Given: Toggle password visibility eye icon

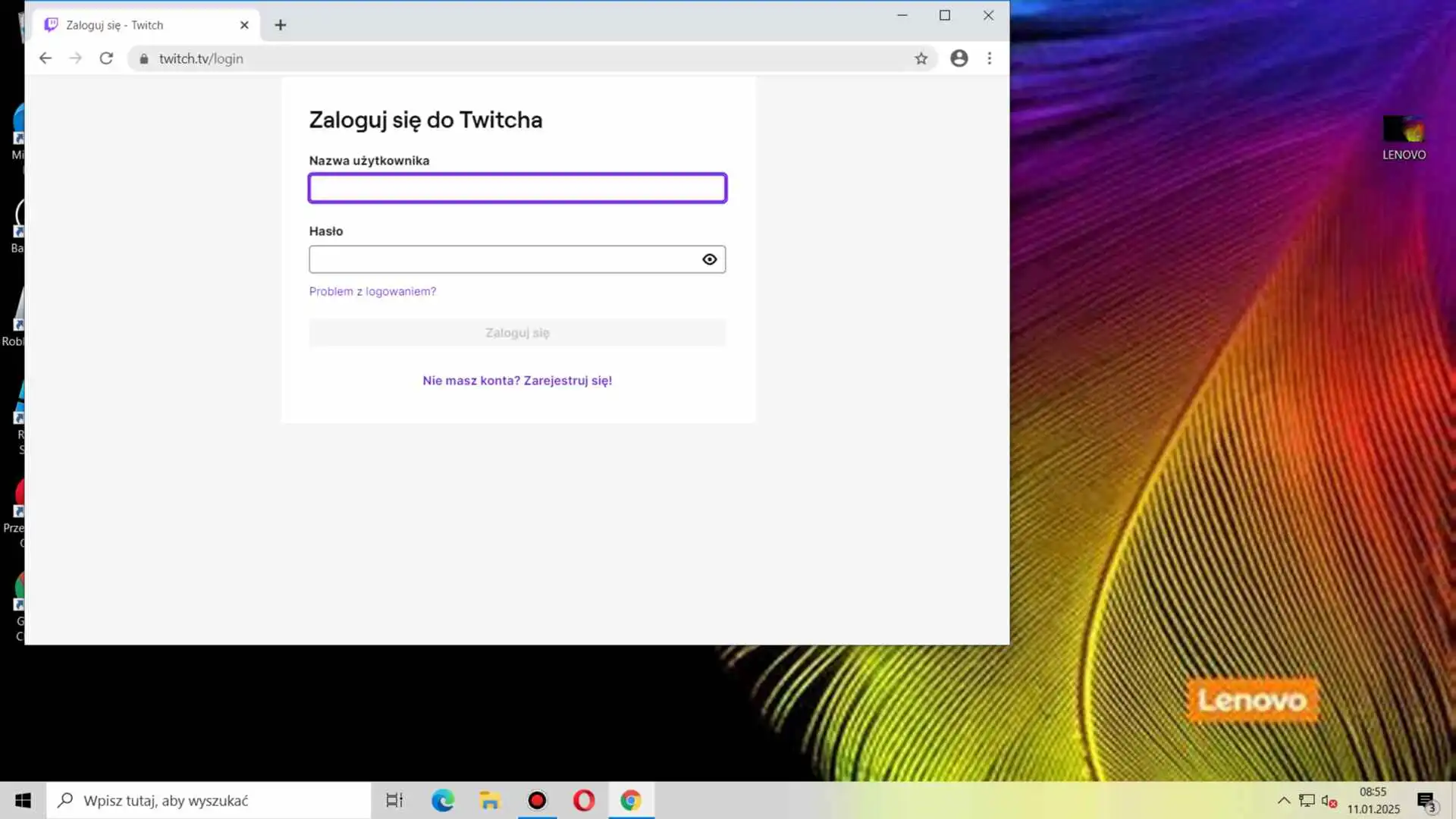Looking at the screenshot, I should [x=709, y=259].
